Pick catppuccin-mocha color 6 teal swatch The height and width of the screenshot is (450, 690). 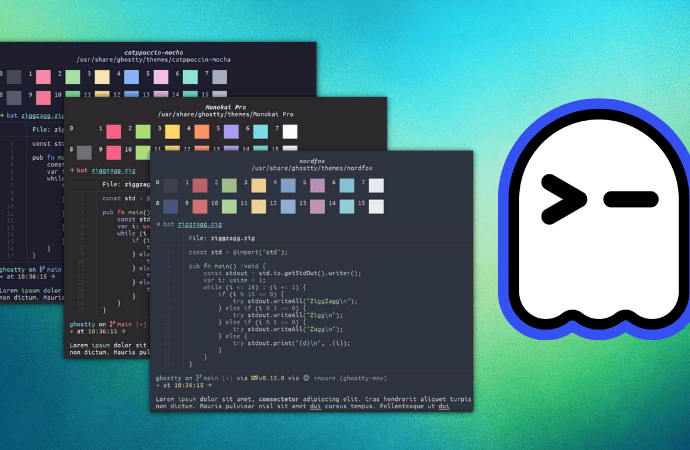[x=191, y=77]
